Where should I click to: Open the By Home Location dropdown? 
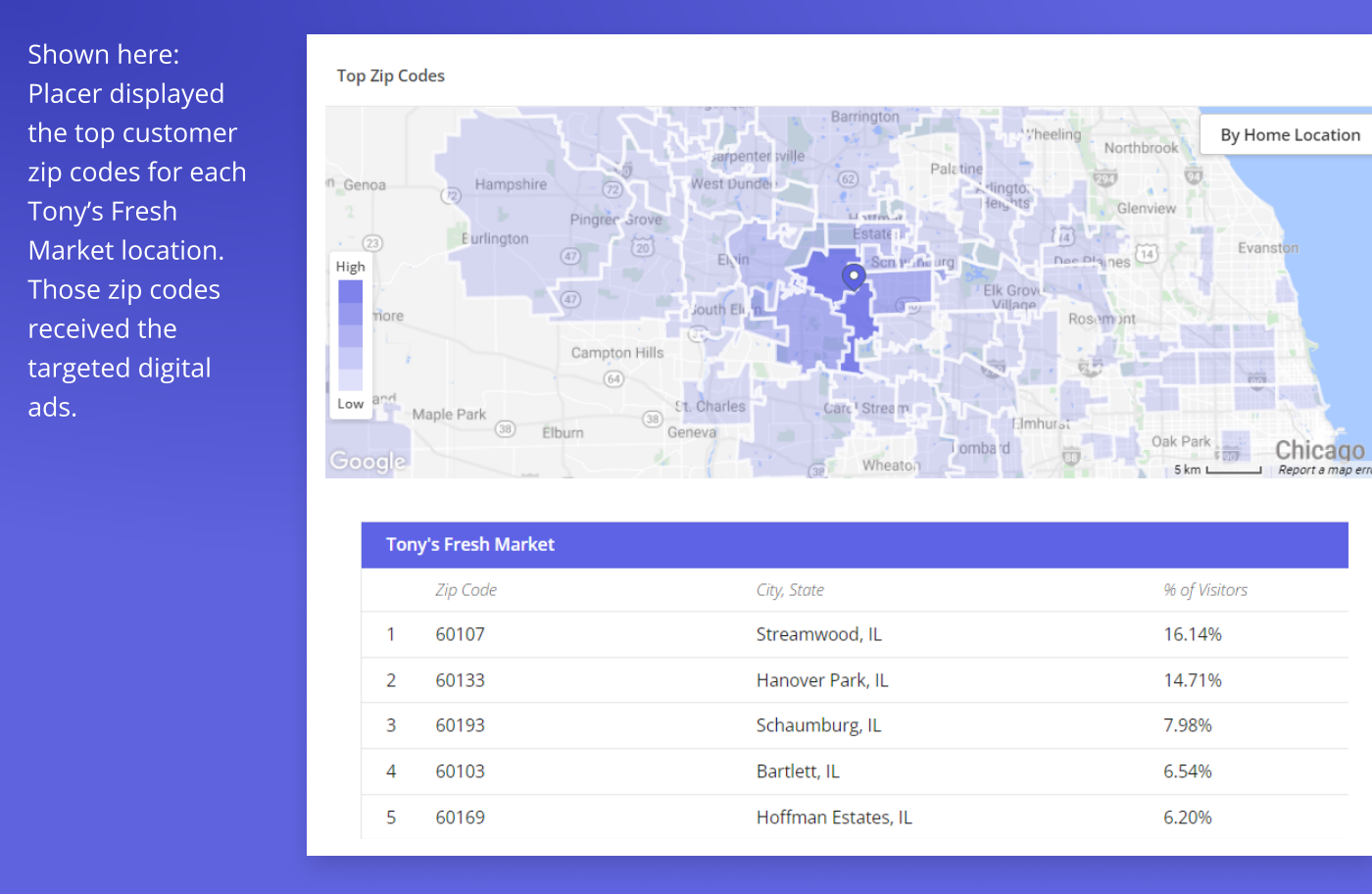coord(1288,134)
